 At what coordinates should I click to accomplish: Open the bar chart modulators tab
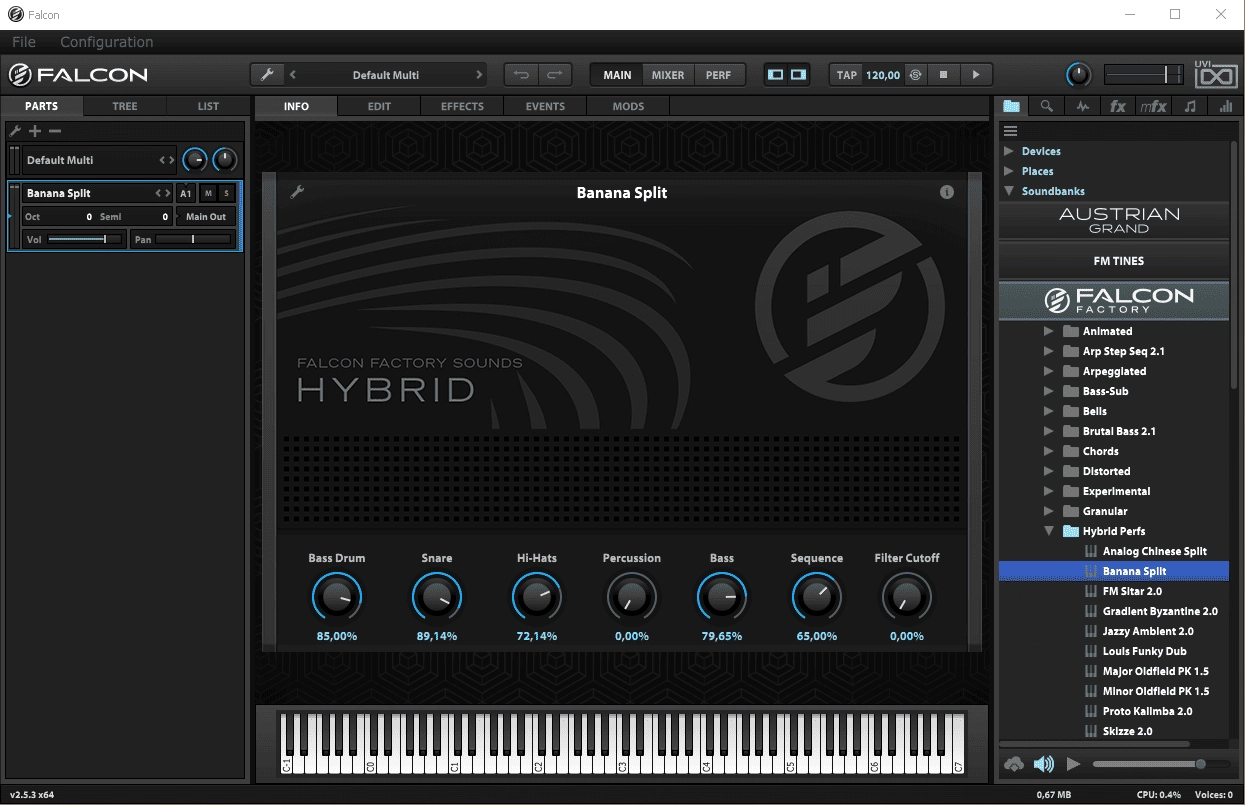point(1225,106)
